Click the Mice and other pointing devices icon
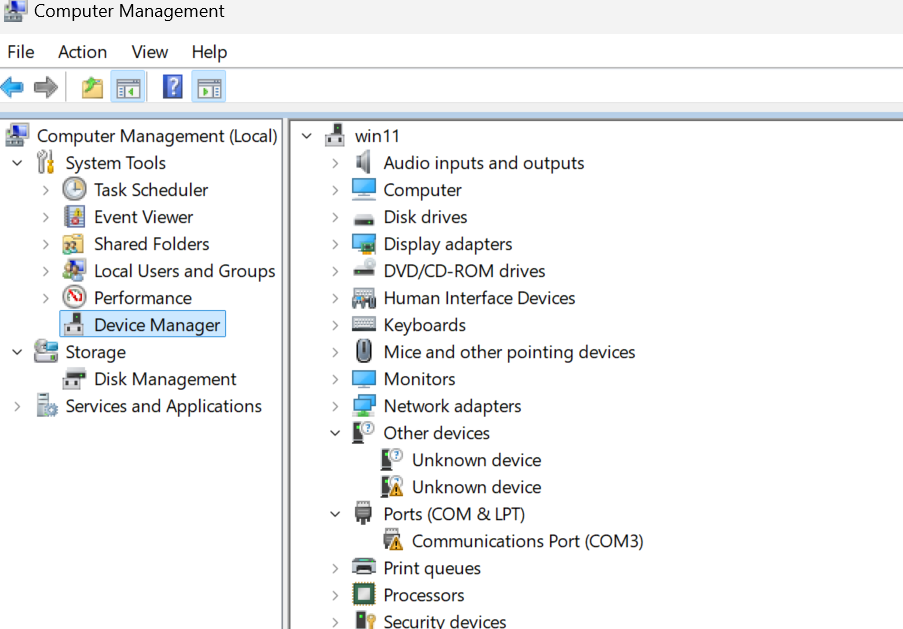Image resolution: width=903 pixels, height=629 pixels. (x=364, y=351)
